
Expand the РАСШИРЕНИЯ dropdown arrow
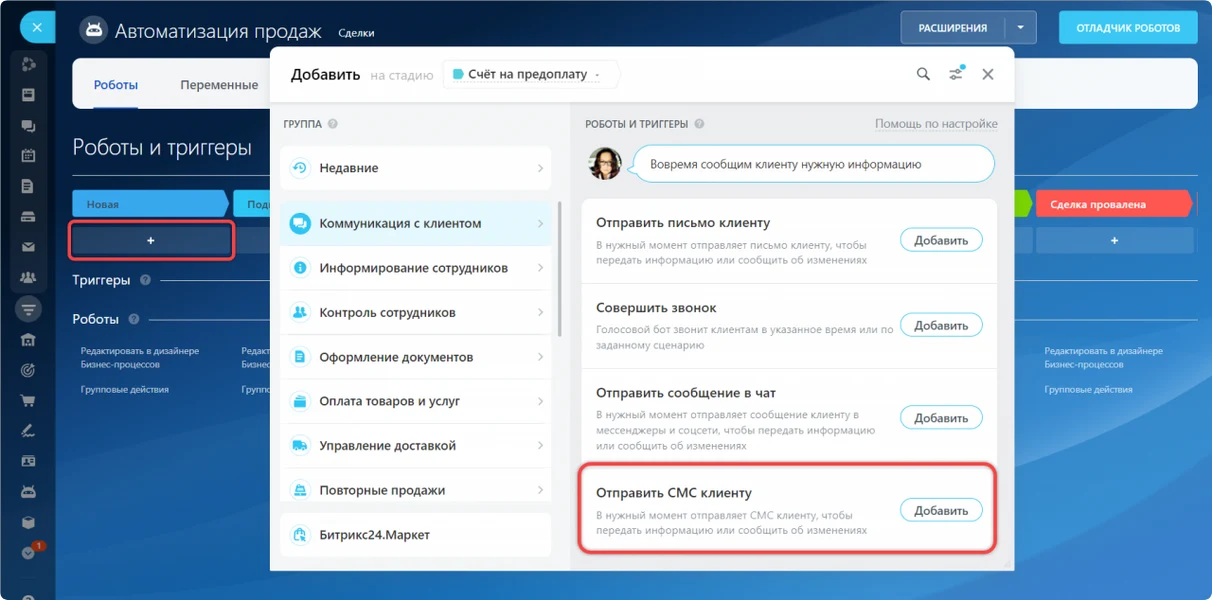pos(1019,28)
